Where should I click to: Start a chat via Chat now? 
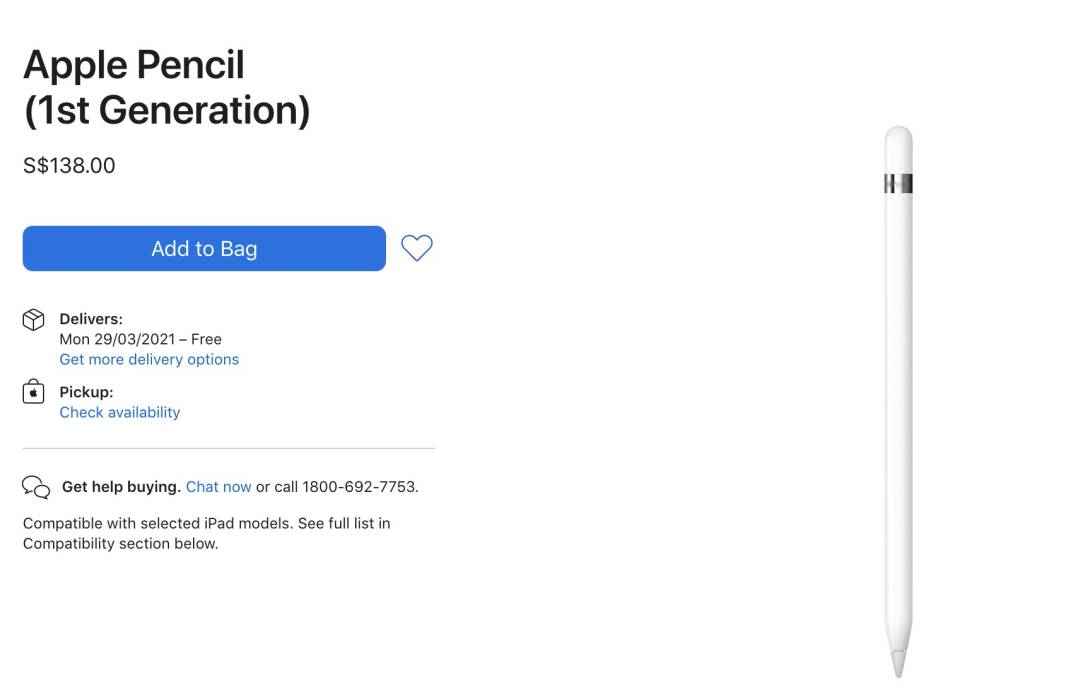pyautogui.click(x=218, y=487)
